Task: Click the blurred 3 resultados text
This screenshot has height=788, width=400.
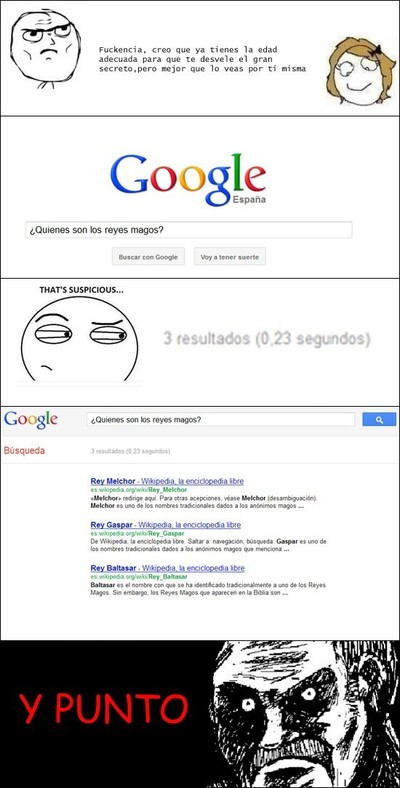Action: (267, 339)
